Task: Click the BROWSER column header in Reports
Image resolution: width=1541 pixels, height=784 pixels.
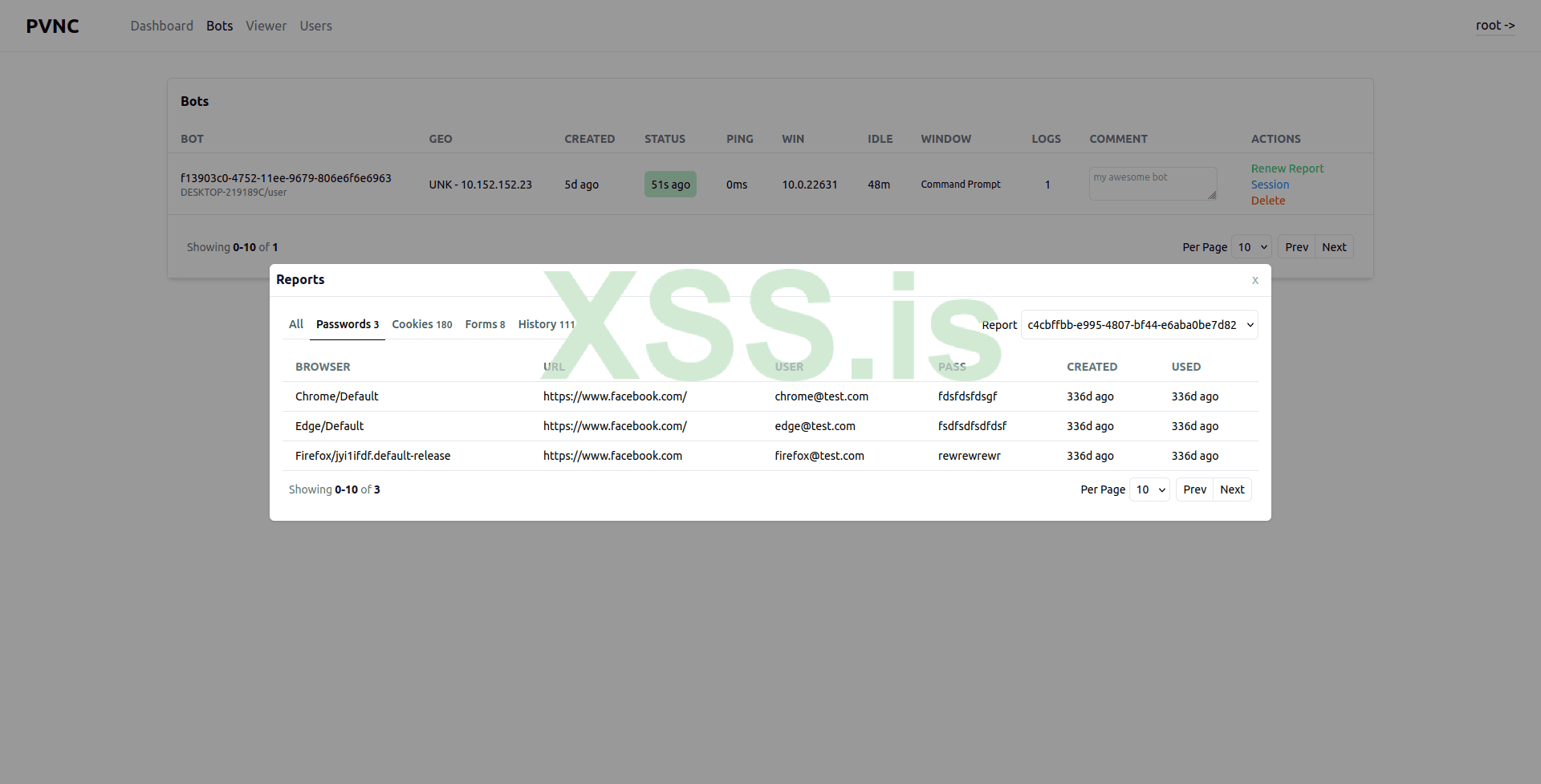Action: (323, 367)
